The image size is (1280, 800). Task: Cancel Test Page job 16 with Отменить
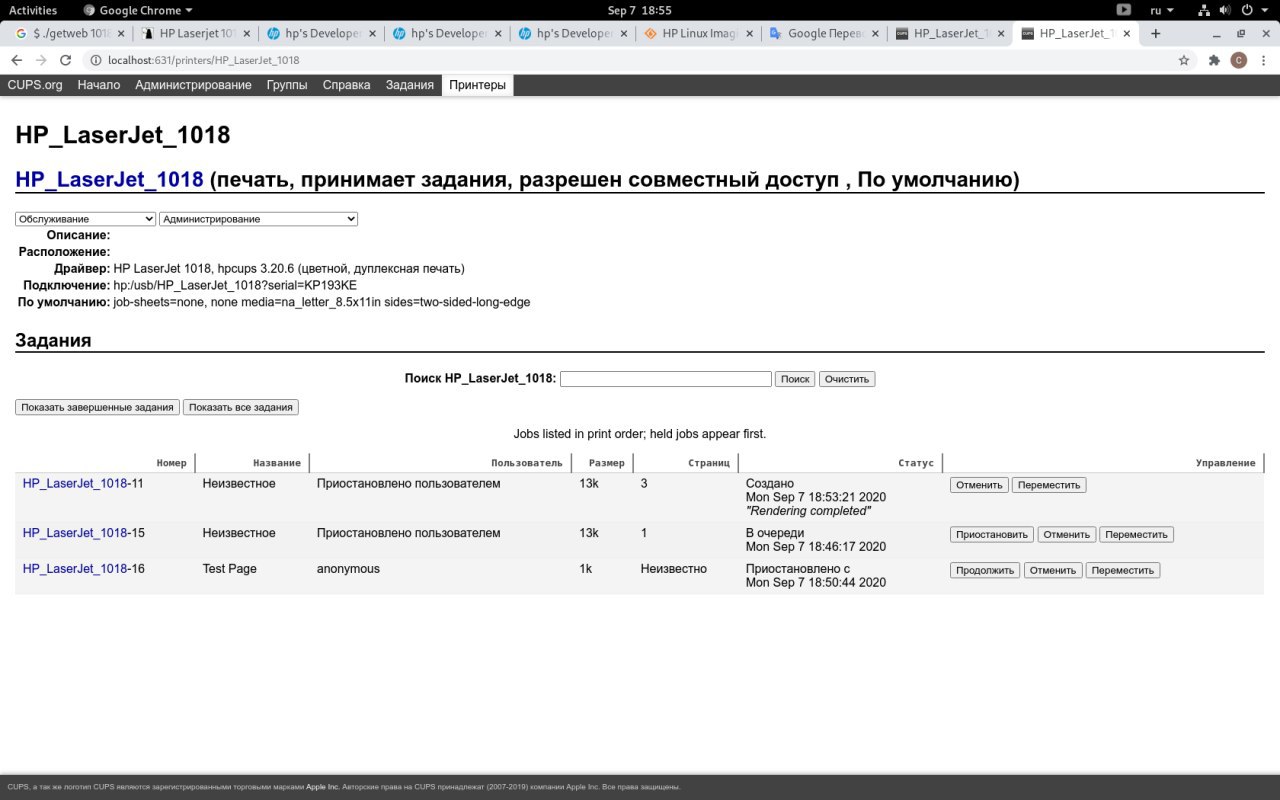pos(1052,570)
